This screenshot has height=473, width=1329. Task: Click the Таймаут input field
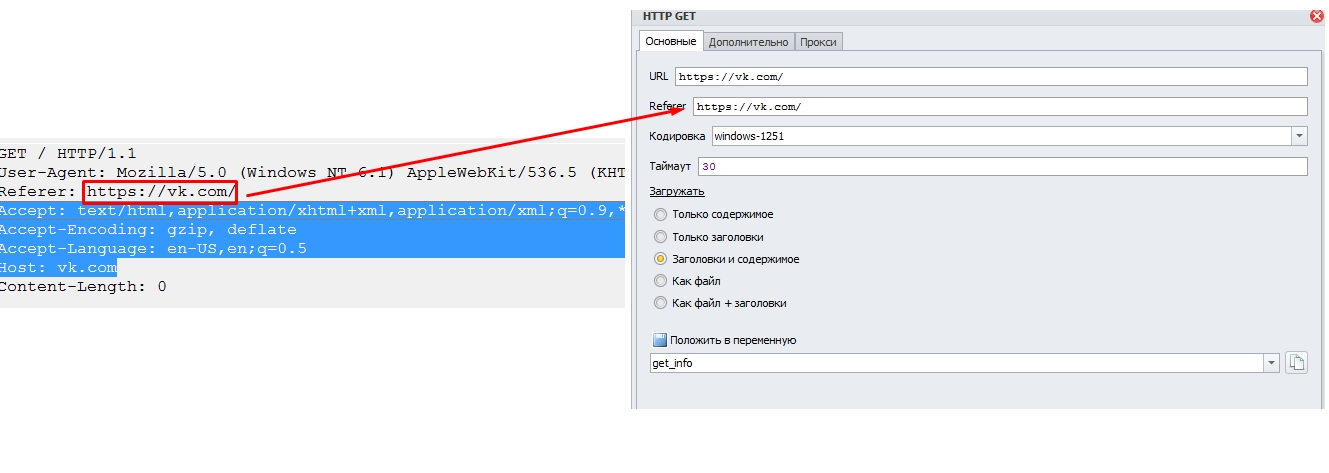coord(1002,167)
